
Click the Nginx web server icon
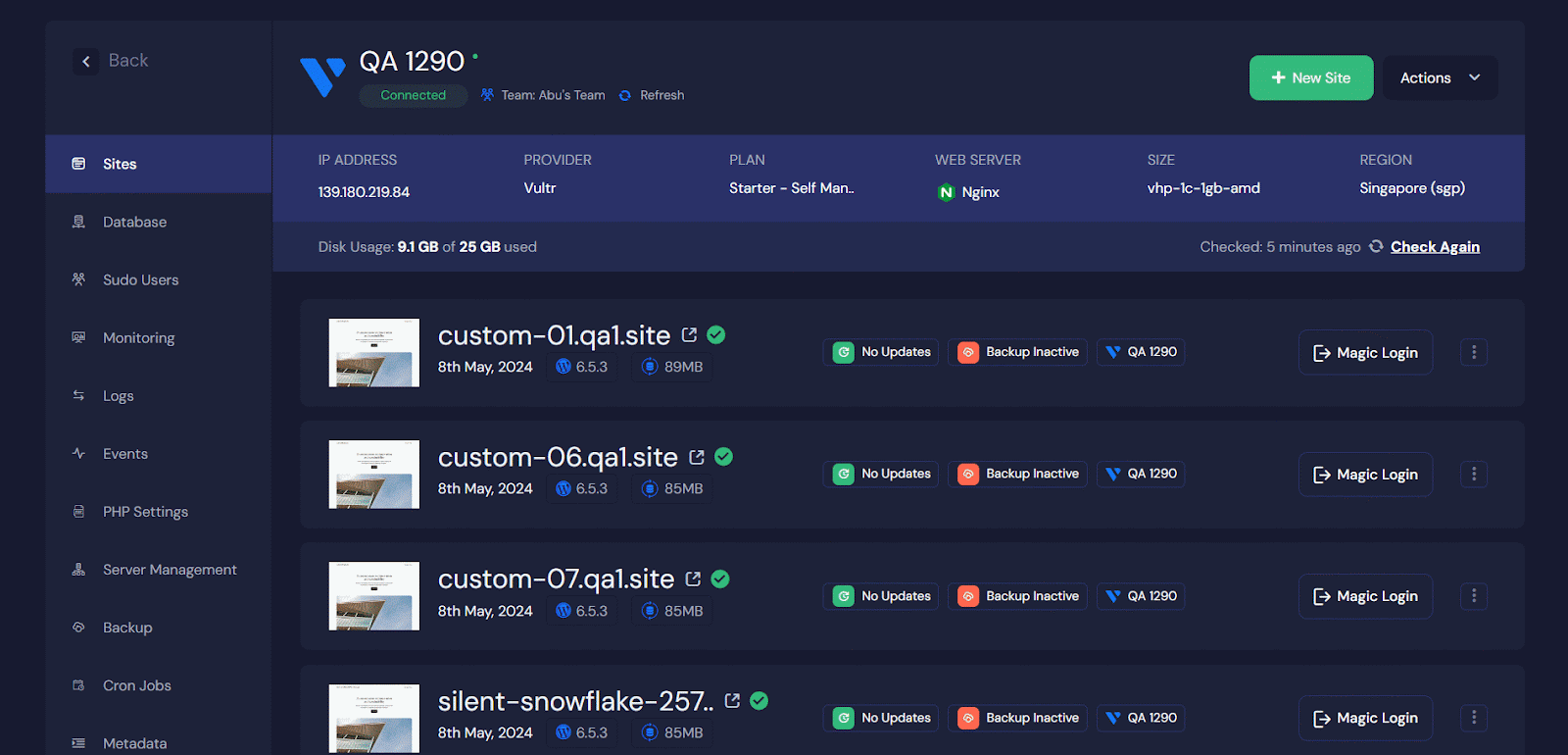[946, 192]
